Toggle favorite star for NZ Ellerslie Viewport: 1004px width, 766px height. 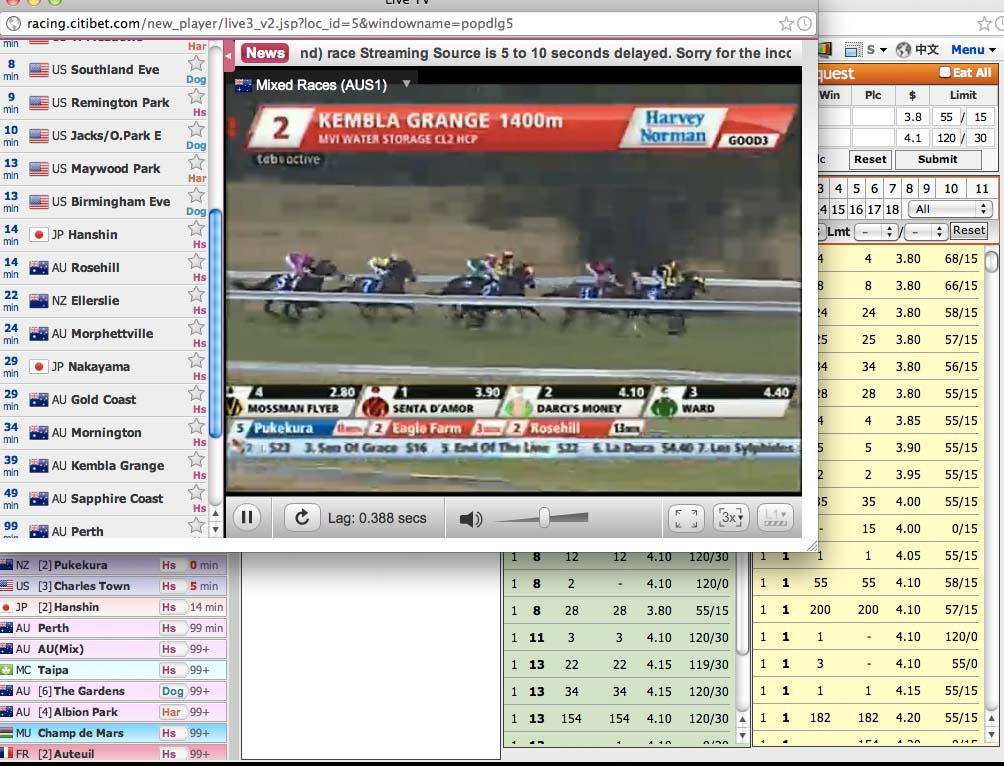pyautogui.click(x=196, y=295)
